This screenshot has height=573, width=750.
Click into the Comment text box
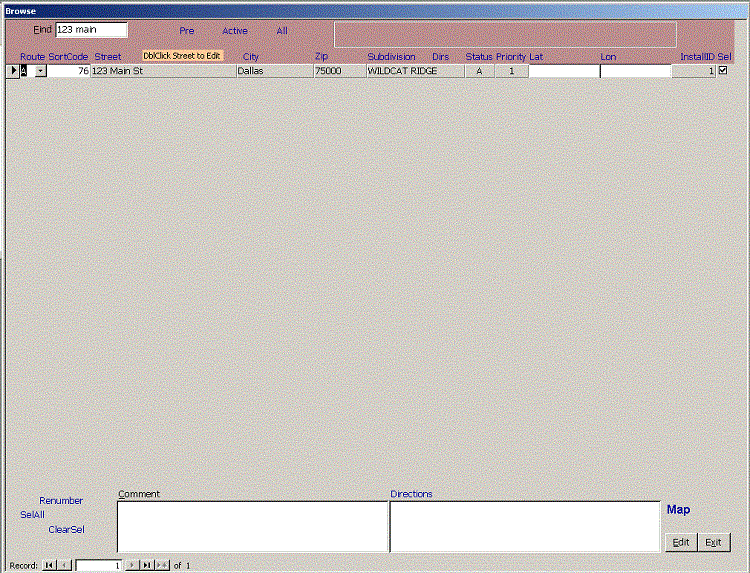[x=252, y=526]
